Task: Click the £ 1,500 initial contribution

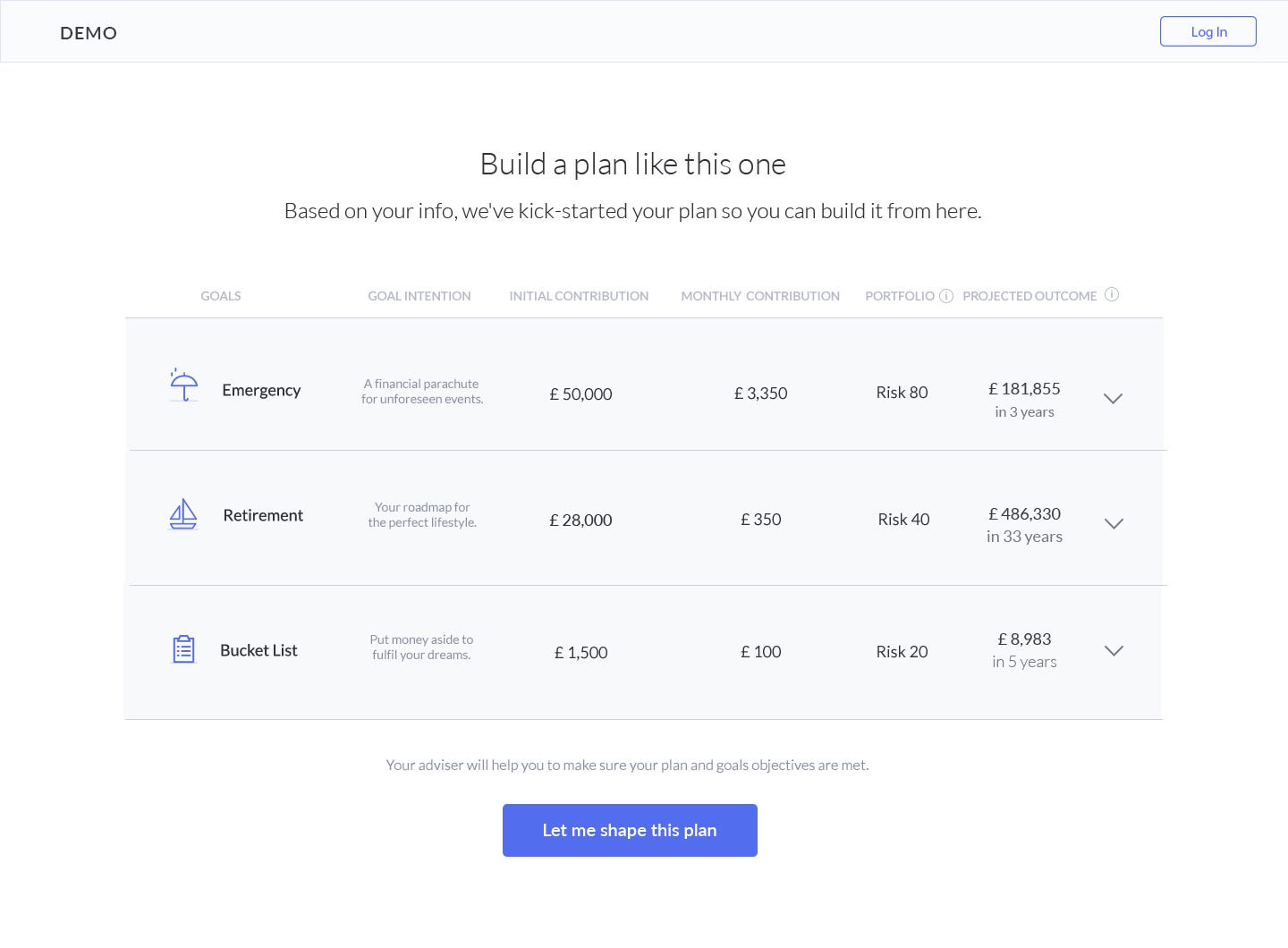Action: [x=580, y=653]
